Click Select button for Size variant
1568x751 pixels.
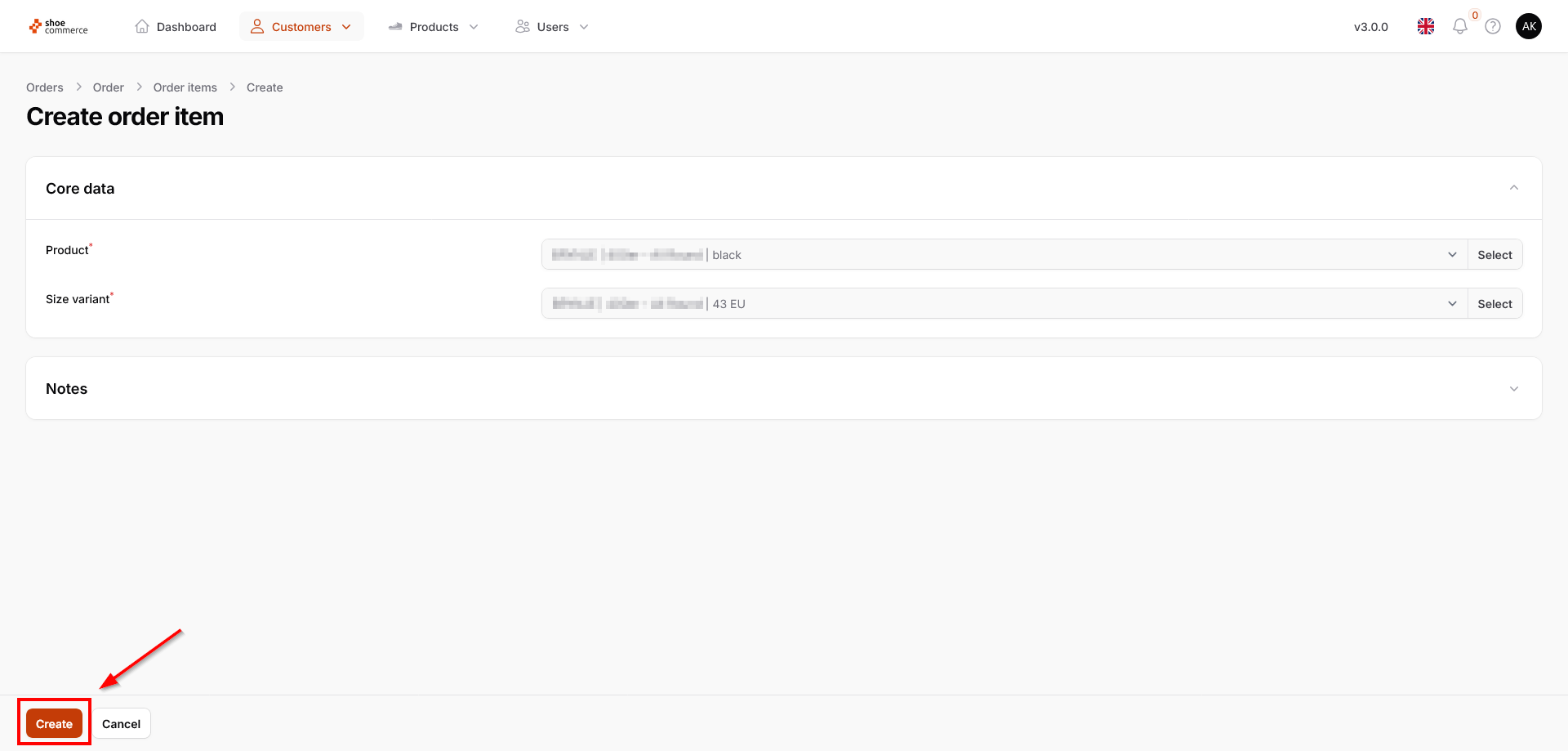(x=1494, y=303)
